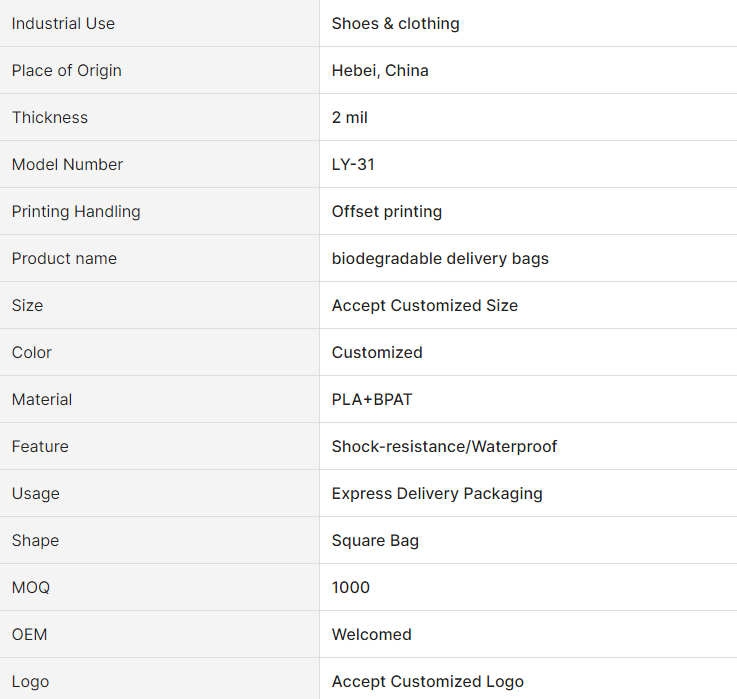Click the "Model Number" label
This screenshot has height=699, width=737.
pyautogui.click(x=67, y=164)
